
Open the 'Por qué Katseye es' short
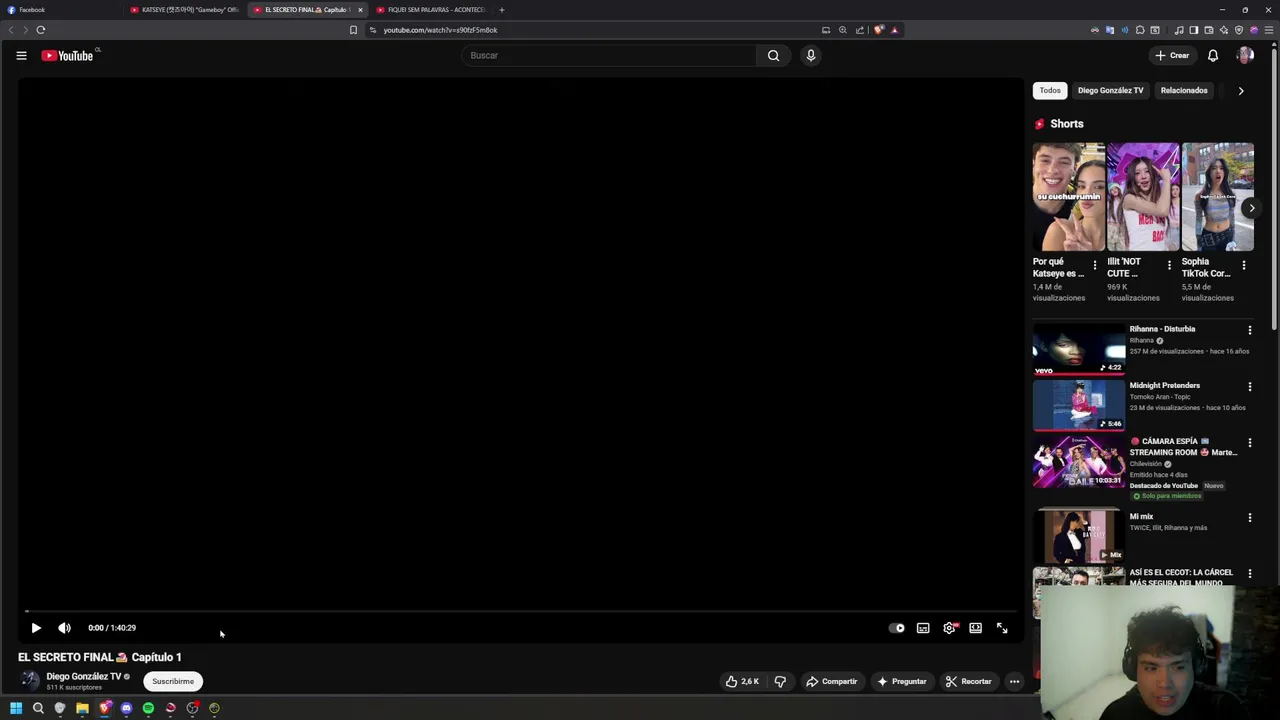tap(1069, 197)
